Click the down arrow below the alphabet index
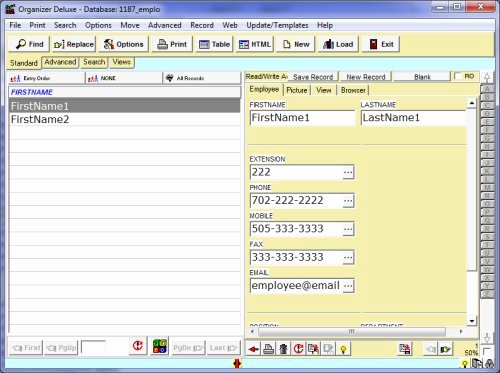The image size is (500, 373). click(487, 337)
